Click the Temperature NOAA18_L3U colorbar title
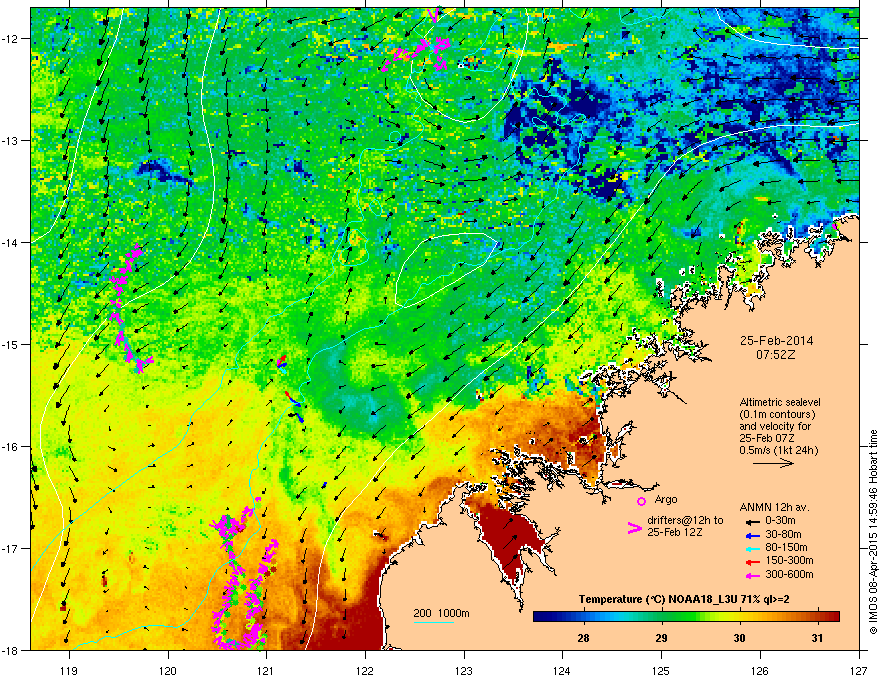 tap(684, 600)
